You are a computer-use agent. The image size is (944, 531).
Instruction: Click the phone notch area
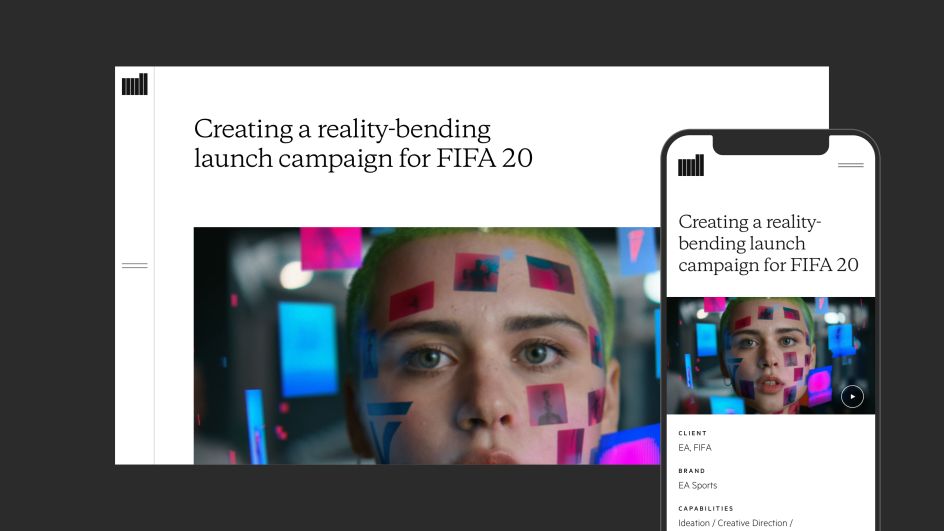pyautogui.click(x=771, y=144)
